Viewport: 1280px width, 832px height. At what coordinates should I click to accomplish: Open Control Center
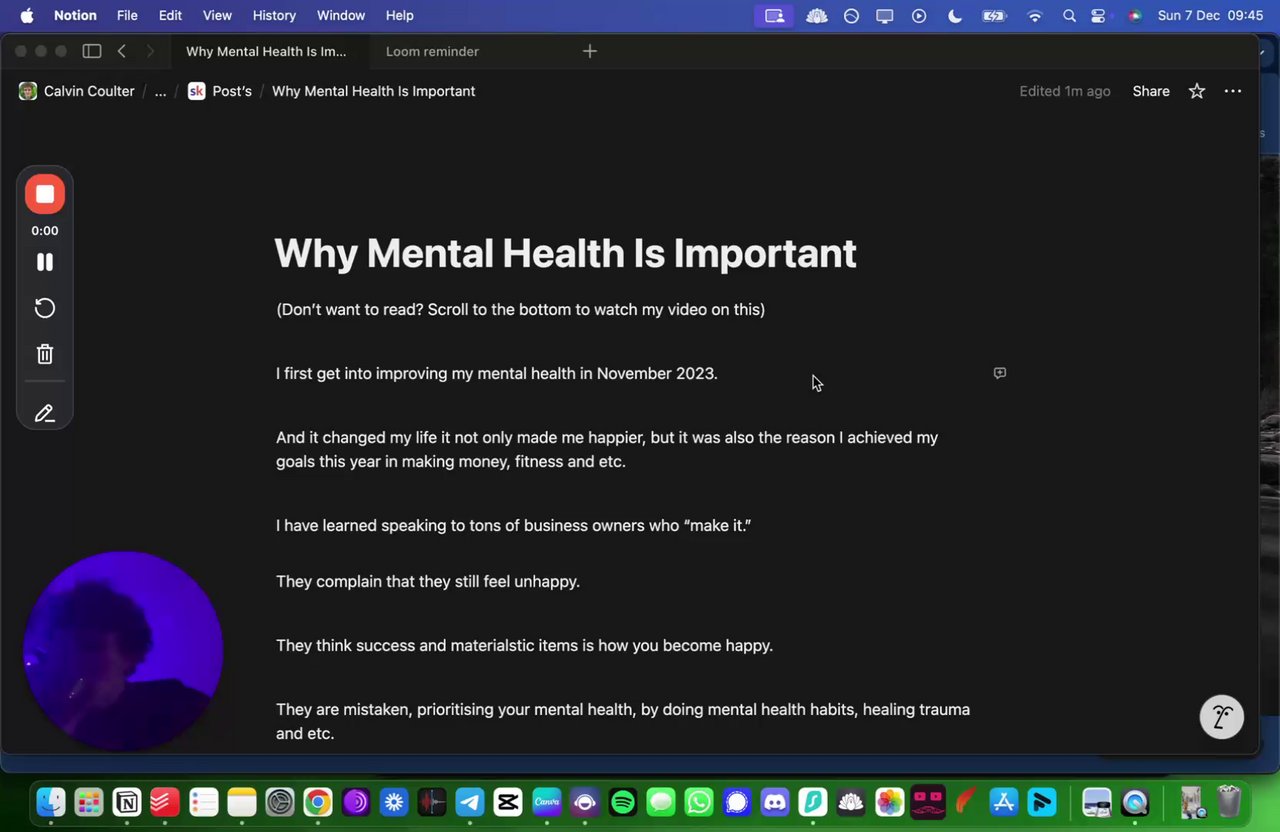coord(1099,15)
